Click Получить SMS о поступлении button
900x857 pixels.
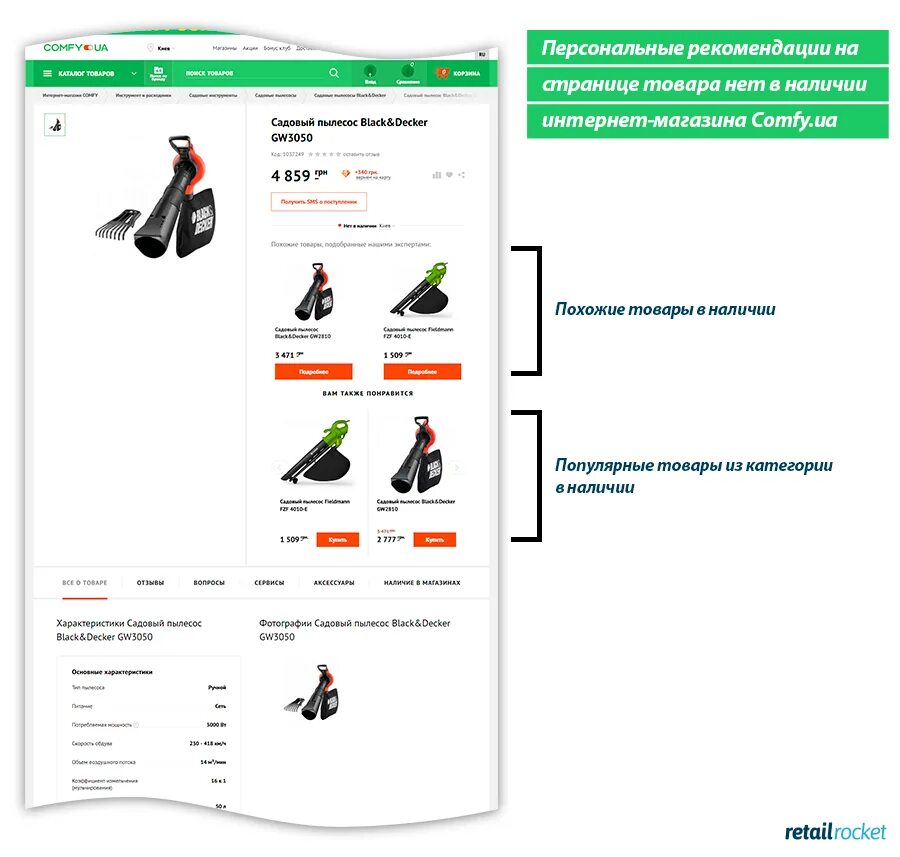319,201
